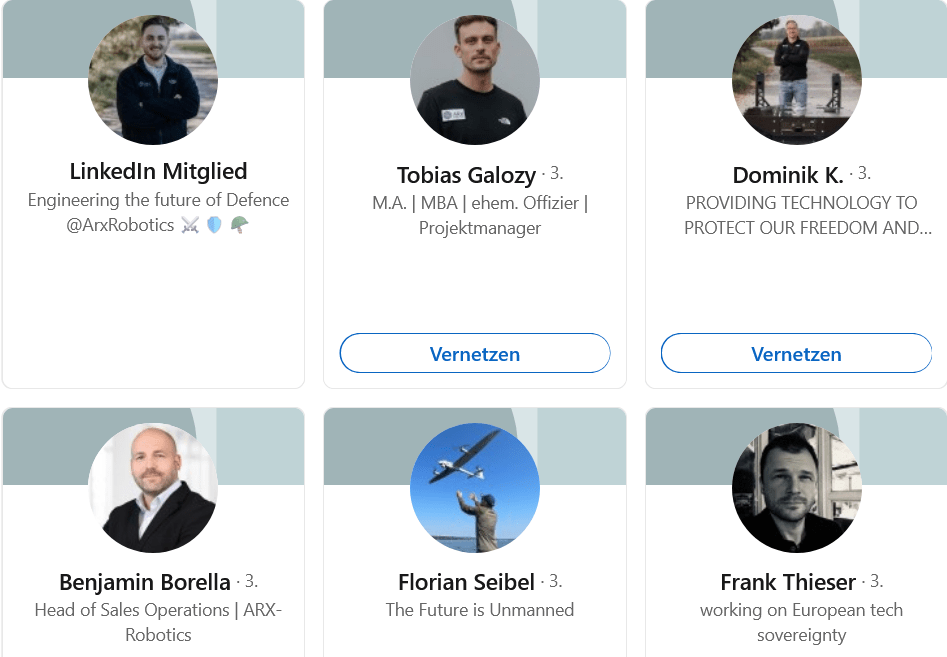Screen dimensions: 947x657
Task: Click the Tobias Galozy name link
Action: point(466,175)
